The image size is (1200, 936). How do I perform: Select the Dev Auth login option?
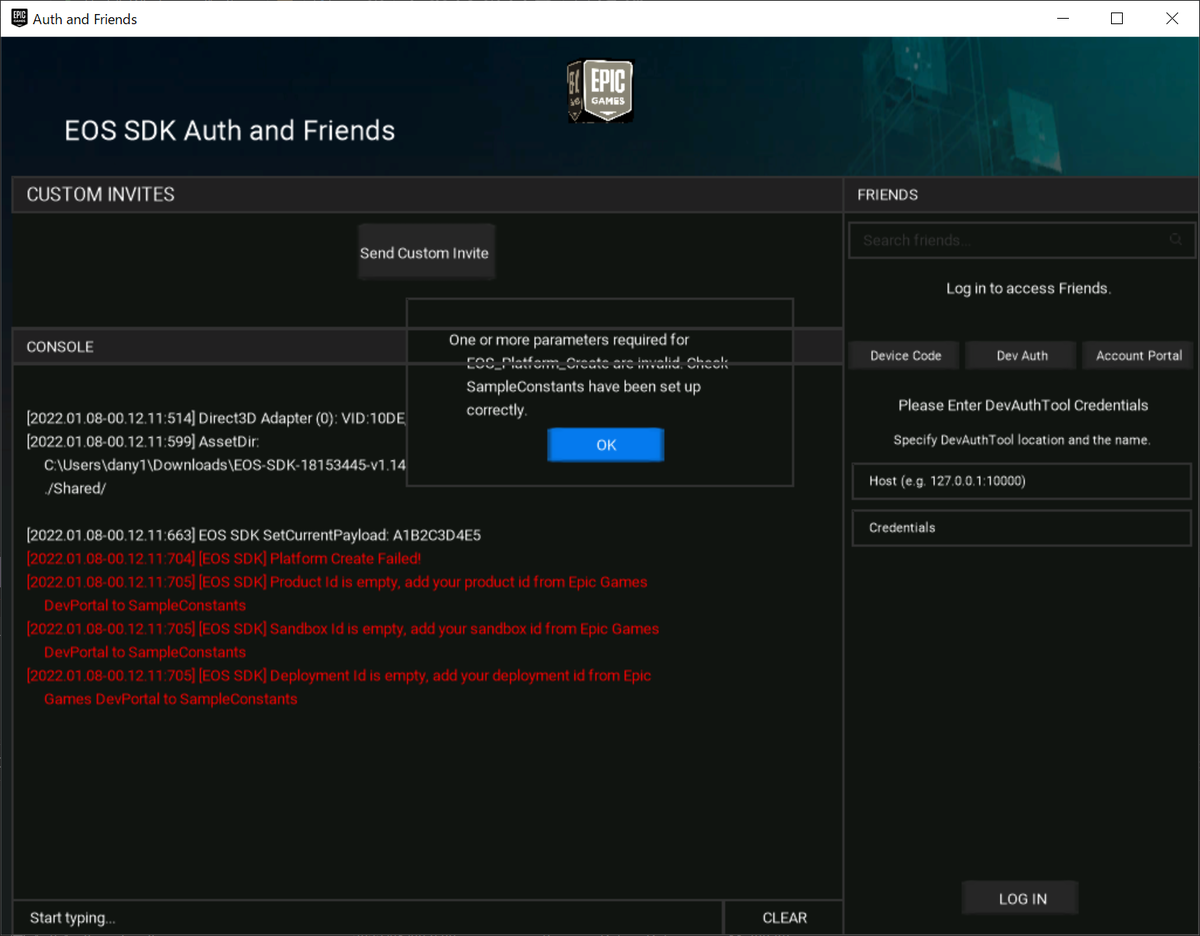1022,356
